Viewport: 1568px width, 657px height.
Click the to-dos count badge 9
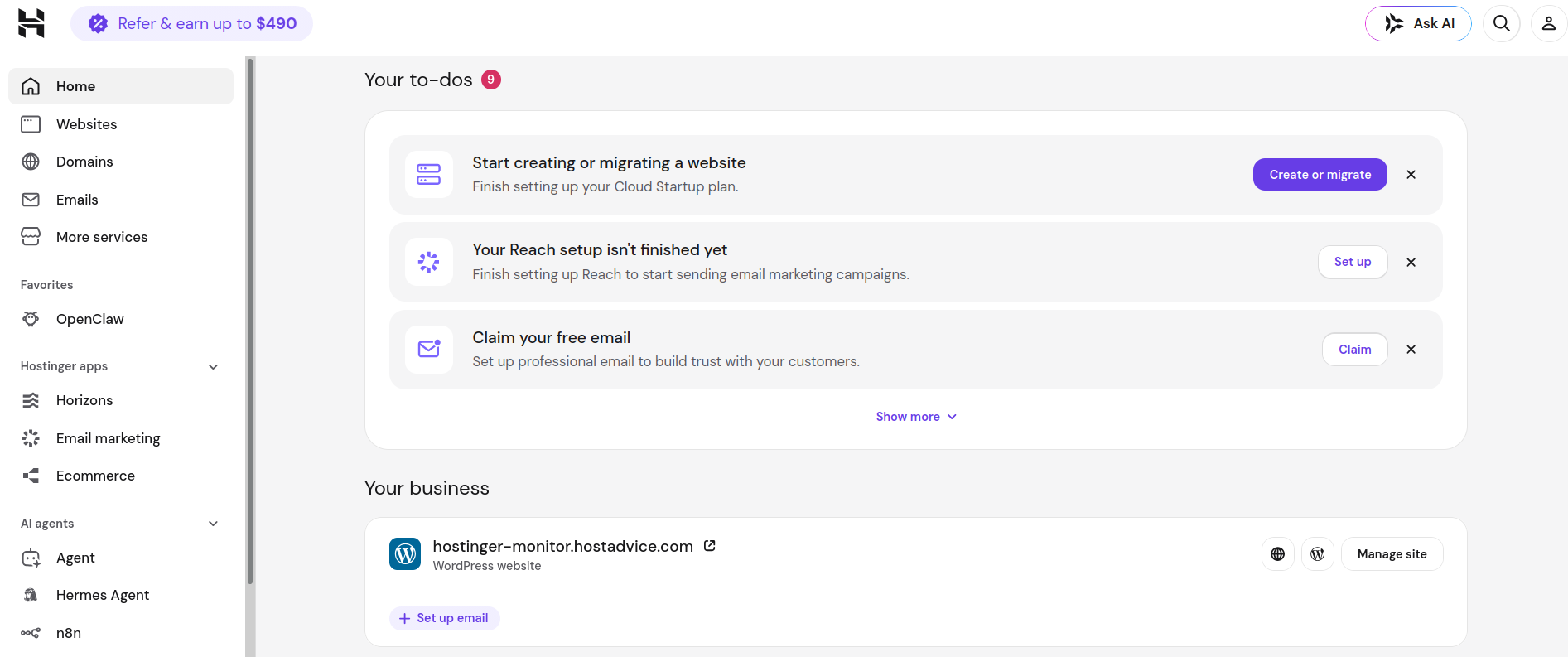(491, 80)
